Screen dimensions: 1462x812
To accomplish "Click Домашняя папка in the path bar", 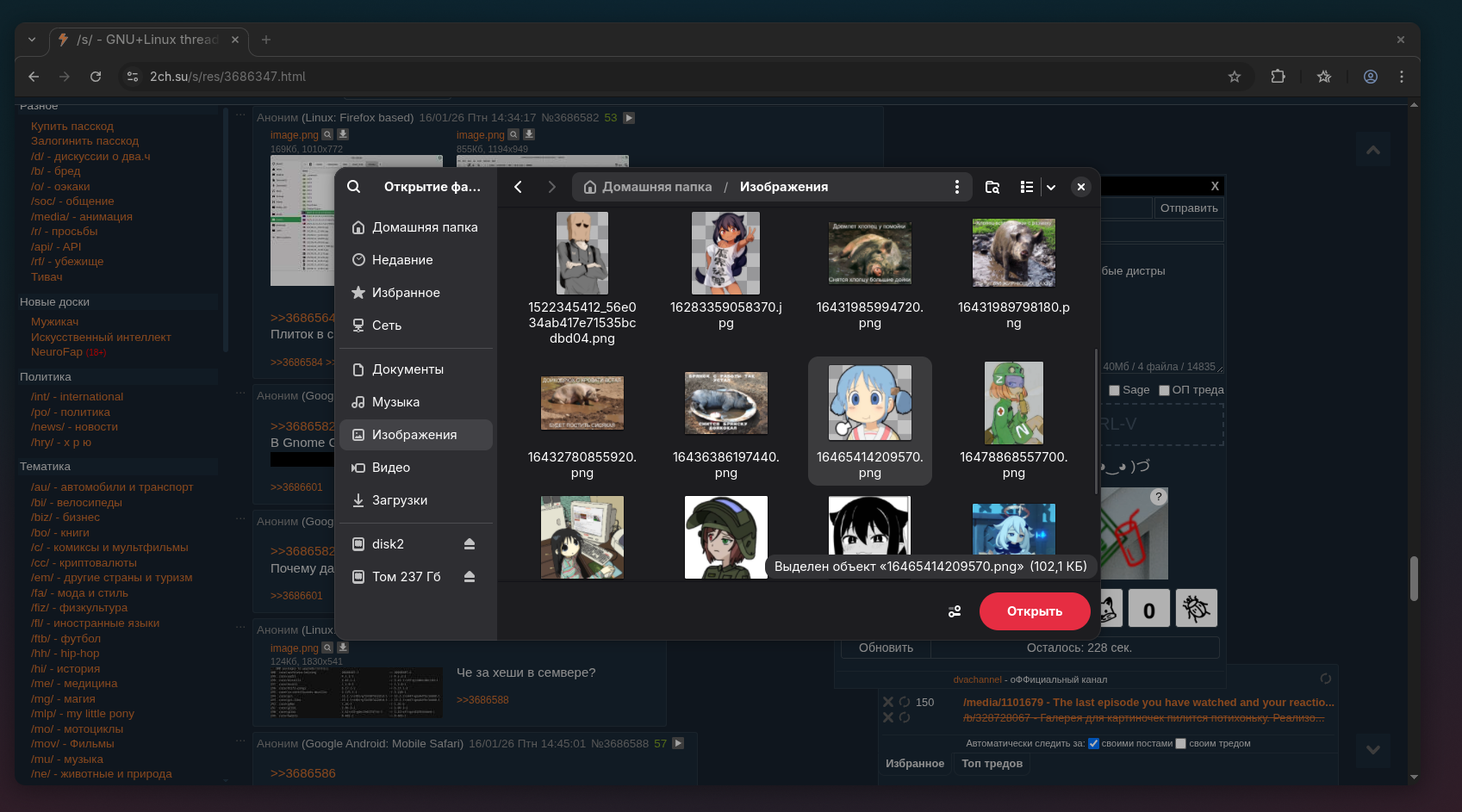I will click(x=648, y=187).
